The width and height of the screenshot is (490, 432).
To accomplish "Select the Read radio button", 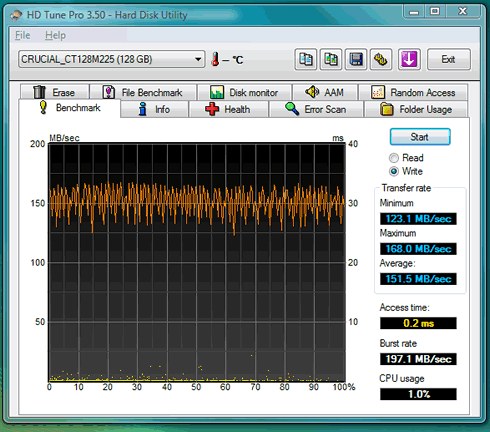I will pos(394,158).
